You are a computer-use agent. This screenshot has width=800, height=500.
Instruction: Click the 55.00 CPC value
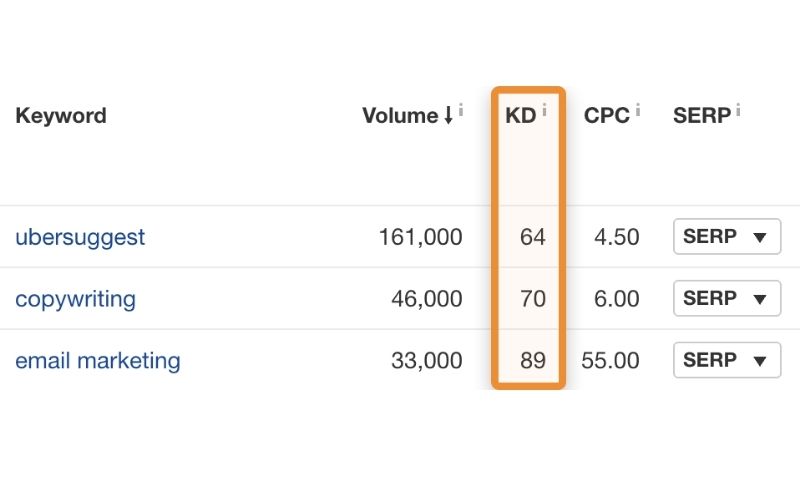610,361
